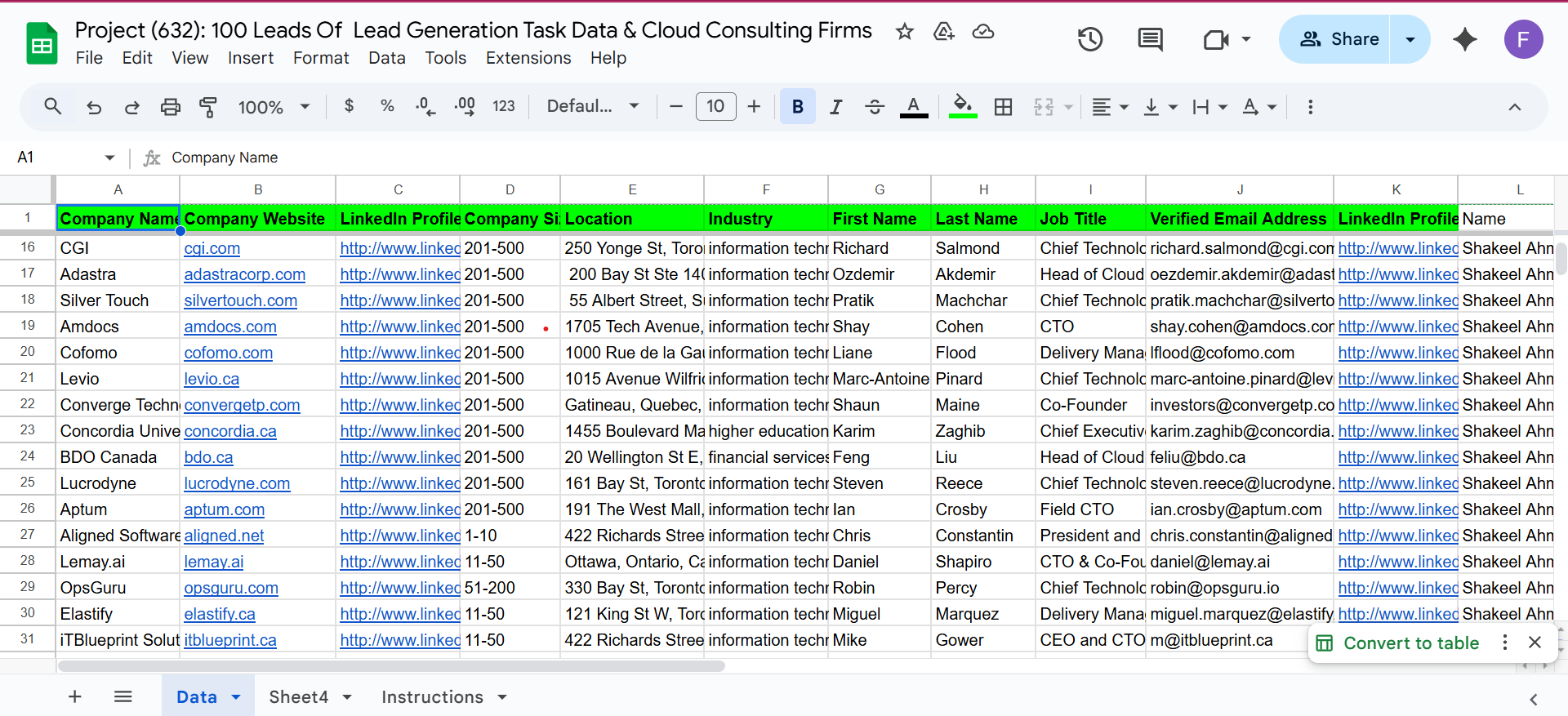
Task: Open the cgi.com website link
Action: pyautogui.click(x=212, y=248)
